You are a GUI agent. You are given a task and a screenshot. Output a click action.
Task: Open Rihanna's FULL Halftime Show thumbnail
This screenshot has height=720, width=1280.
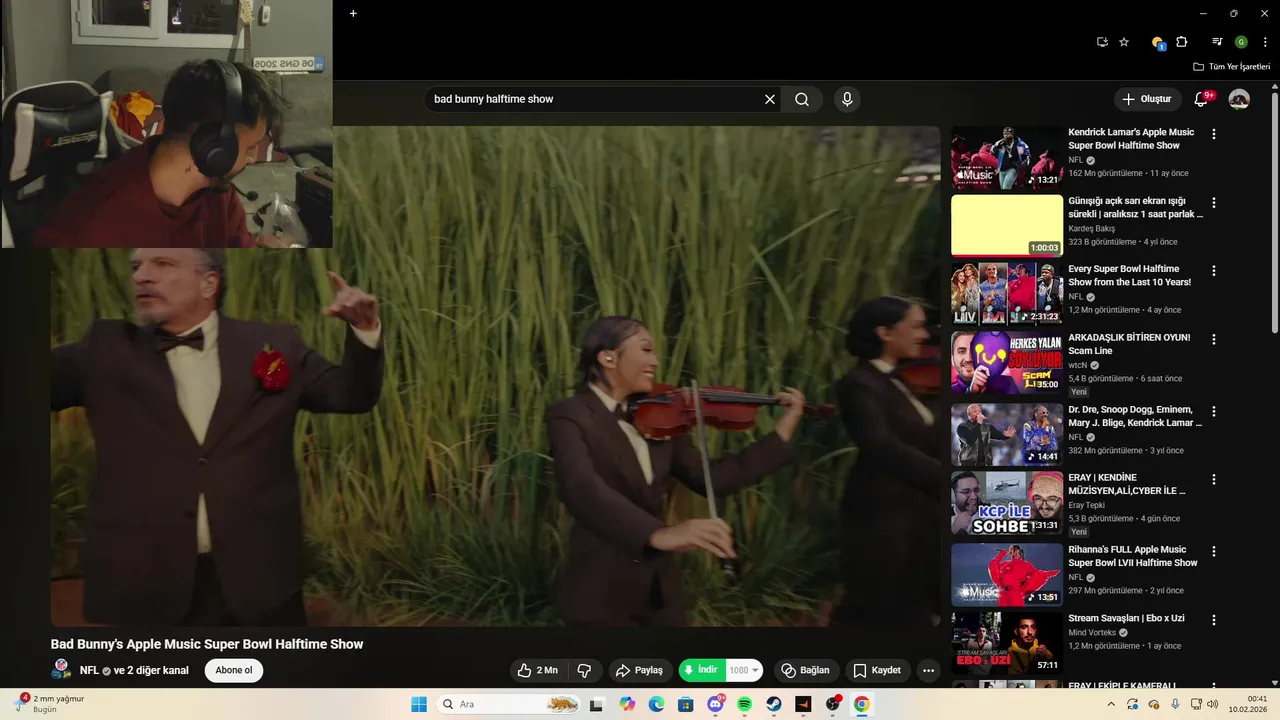click(x=1007, y=574)
